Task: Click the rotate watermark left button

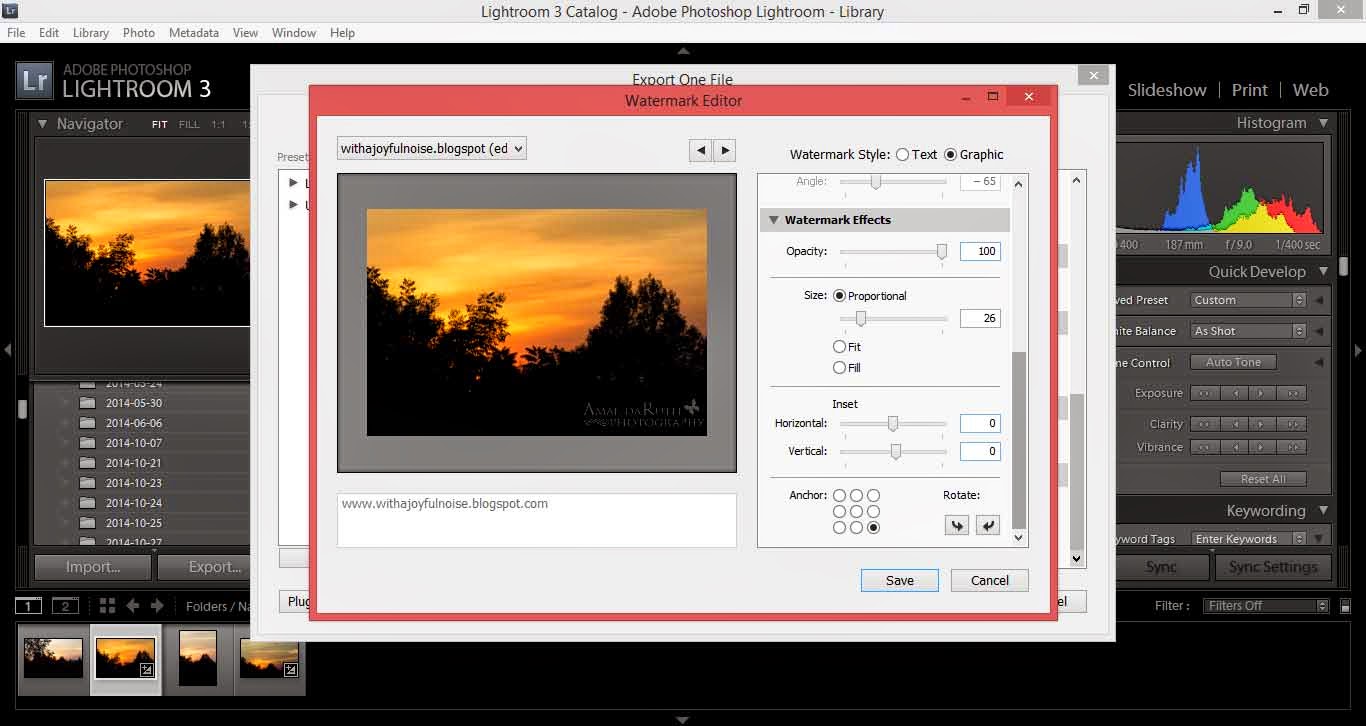Action: pyautogui.click(x=957, y=525)
